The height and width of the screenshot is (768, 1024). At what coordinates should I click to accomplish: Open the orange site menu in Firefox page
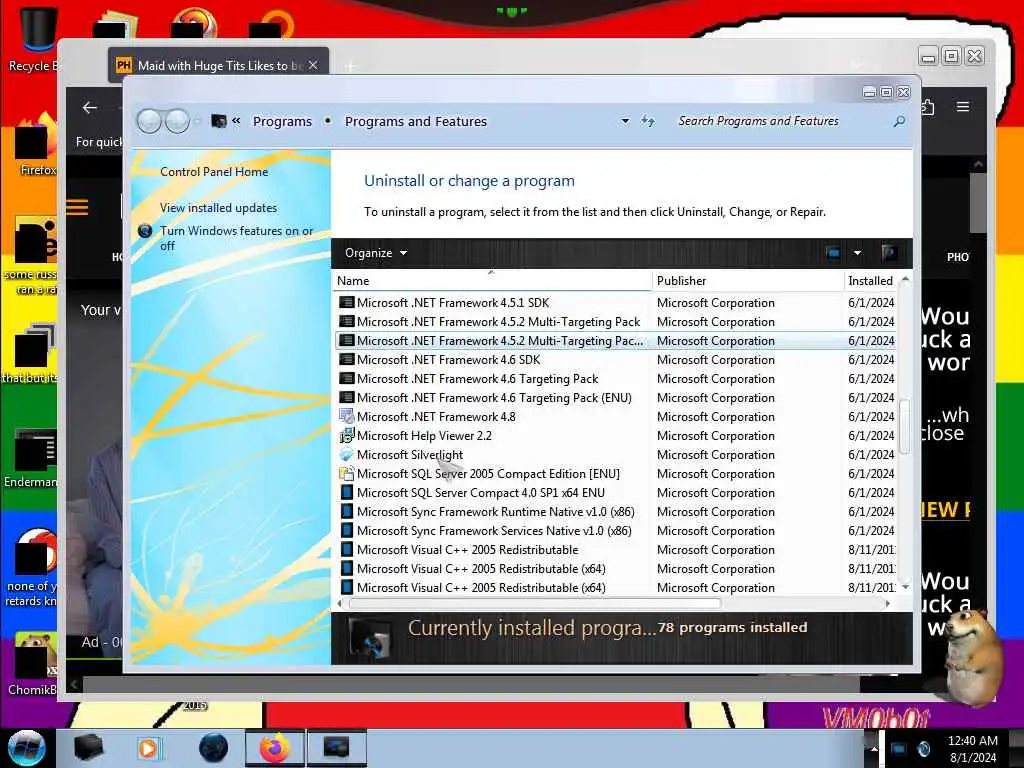point(77,208)
